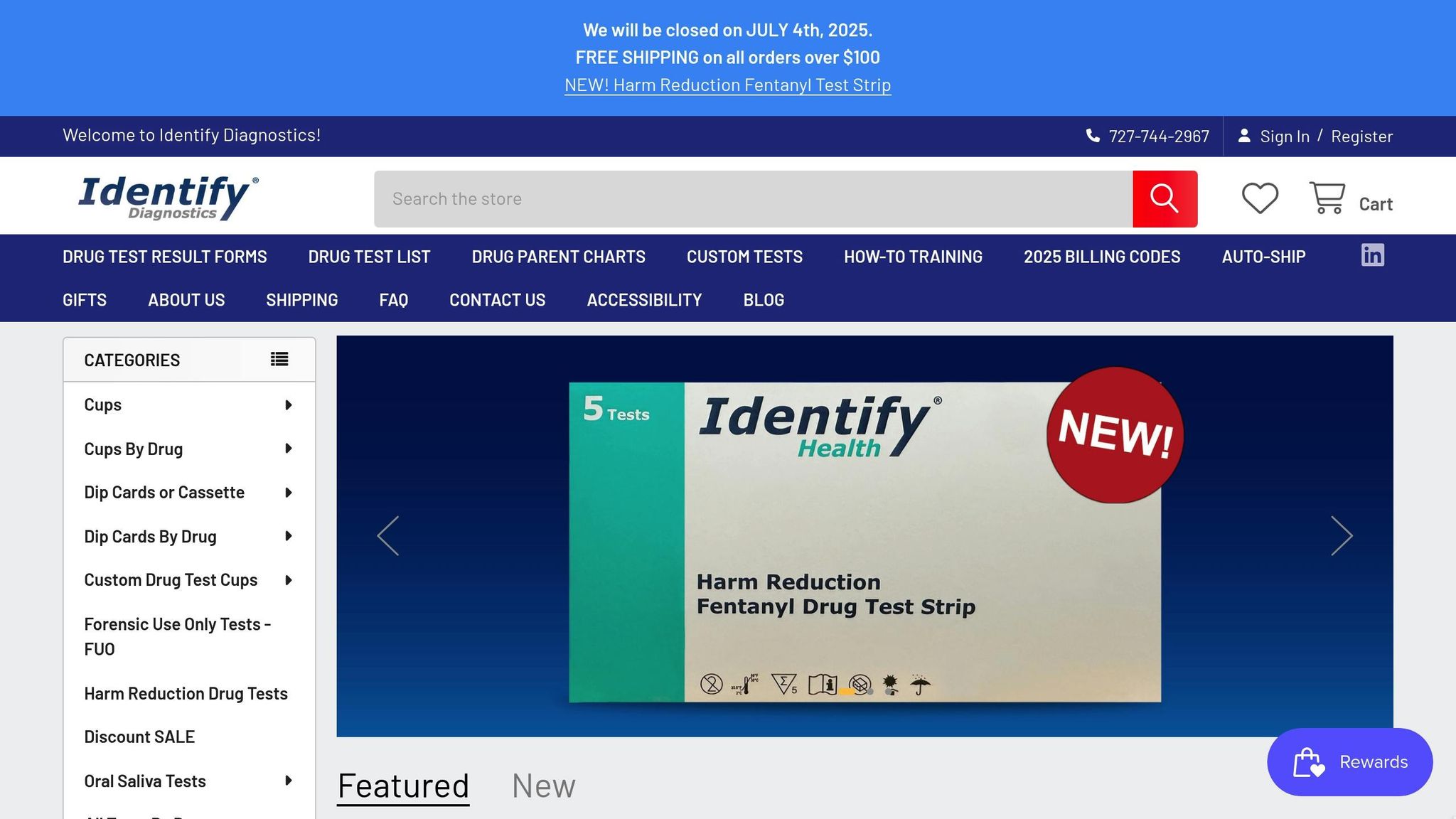Open How-To Training menu item

[913, 257]
